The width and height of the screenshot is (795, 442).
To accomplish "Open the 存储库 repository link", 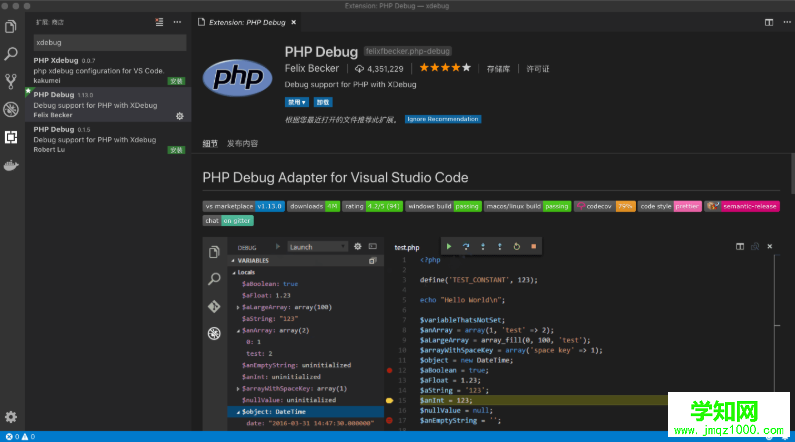I will coord(498,69).
